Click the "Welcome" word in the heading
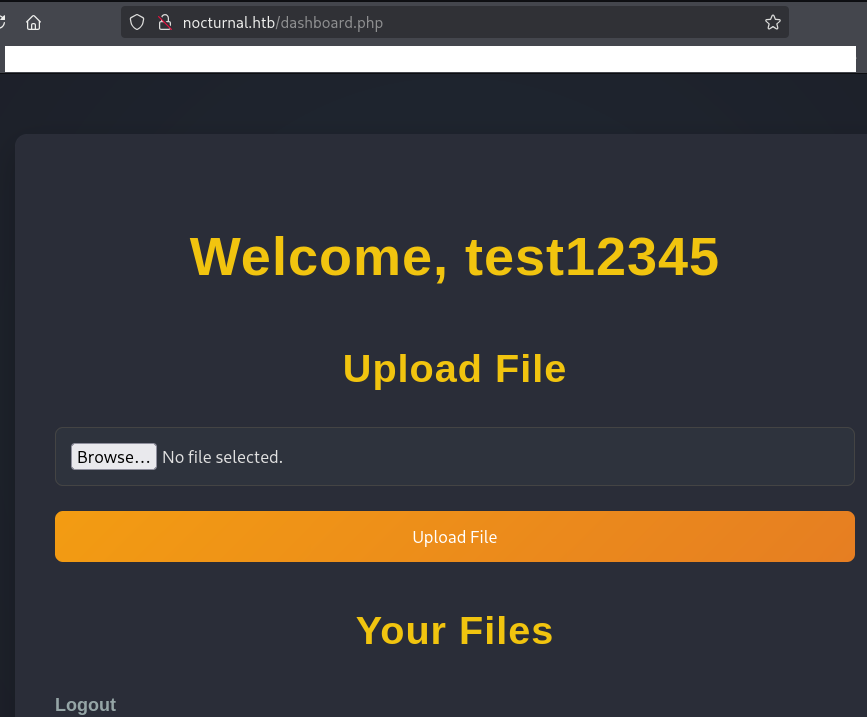 (318, 256)
